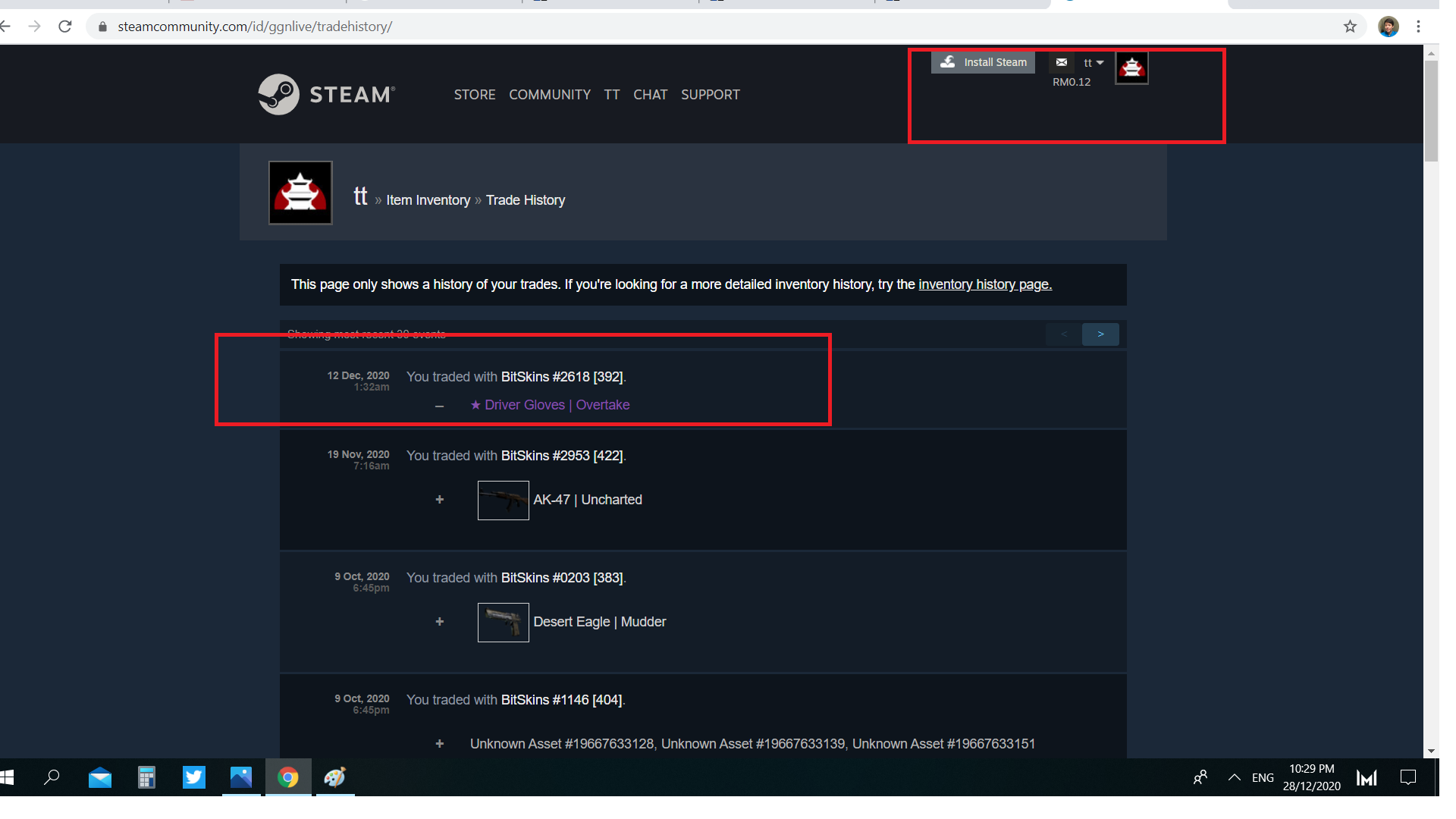Show hidden system tray icons
This screenshot has width=1456, height=819.
tap(1235, 777)
